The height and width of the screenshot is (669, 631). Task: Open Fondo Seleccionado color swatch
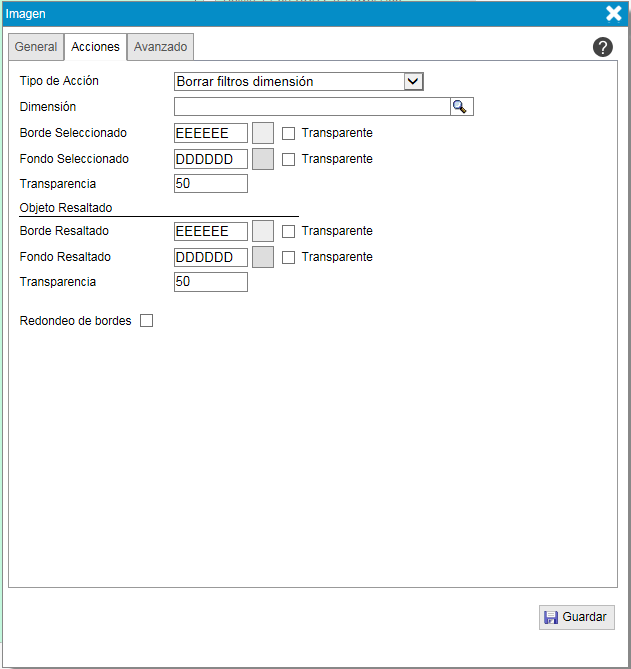click(x=263, y=159)
